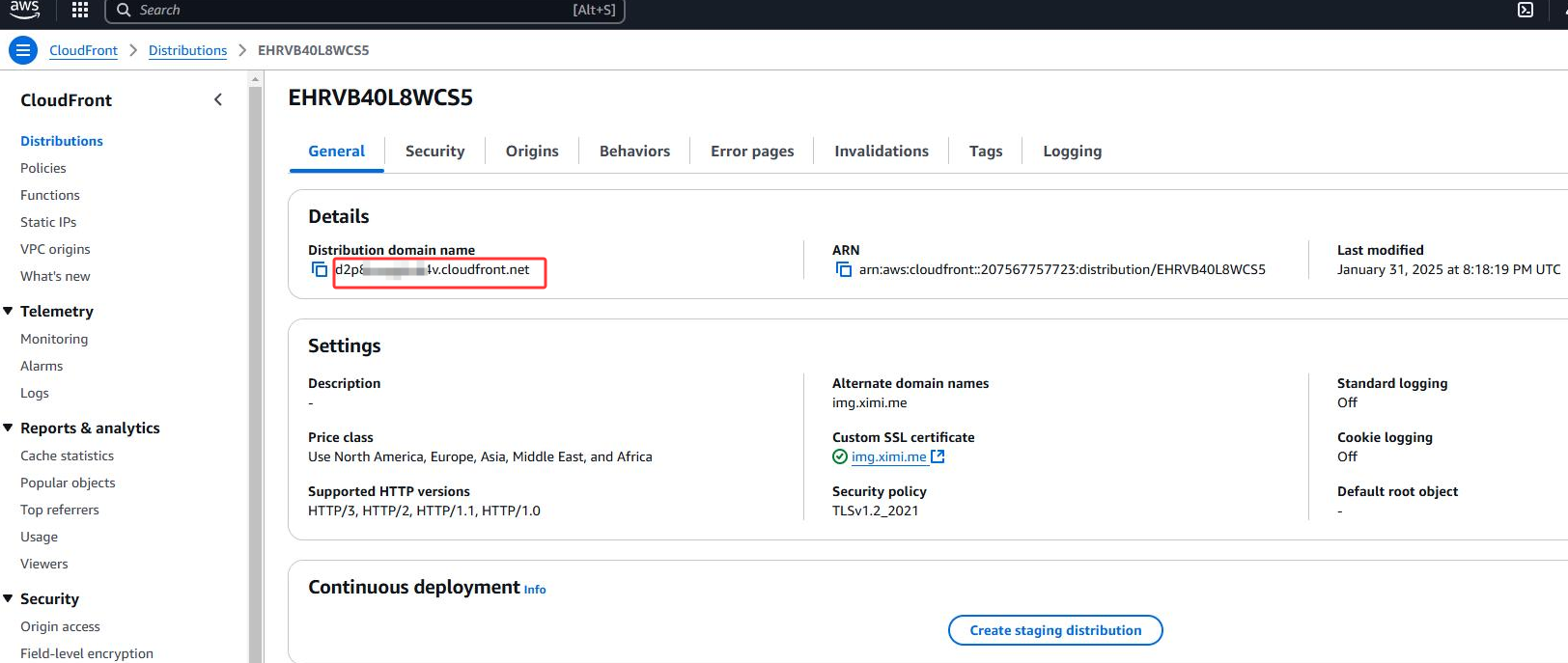
Task: Click the Last modified date value
Action: [x=1448, y=269]
